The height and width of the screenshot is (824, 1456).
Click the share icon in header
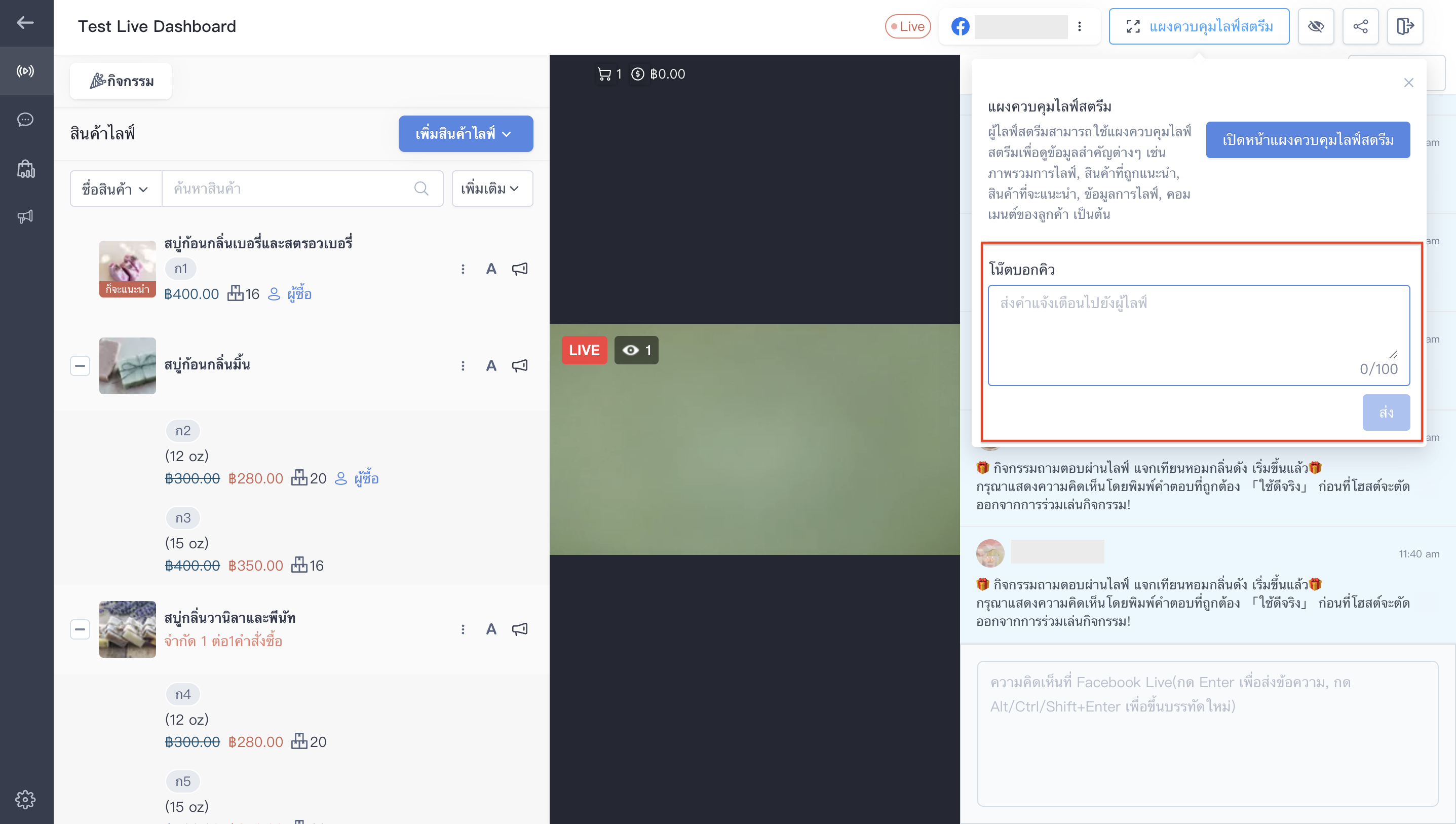tap(1360, 26)
